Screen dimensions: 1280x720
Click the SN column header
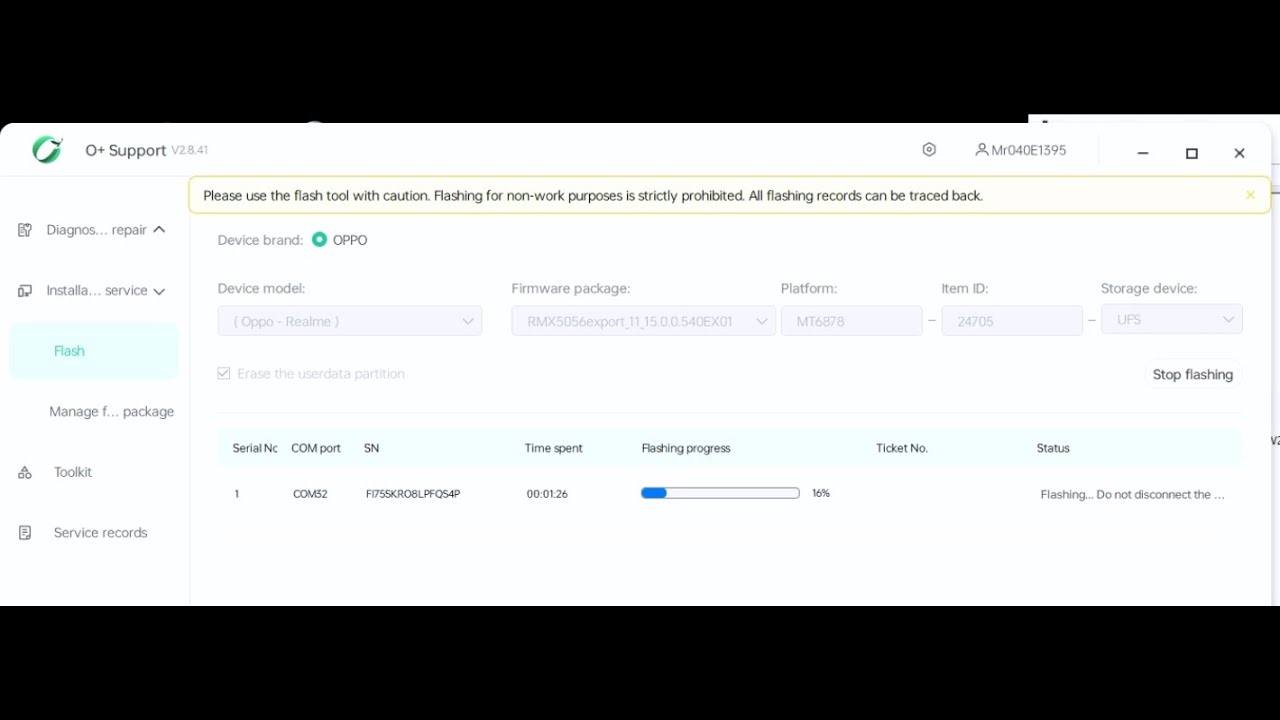click(372, 448)
